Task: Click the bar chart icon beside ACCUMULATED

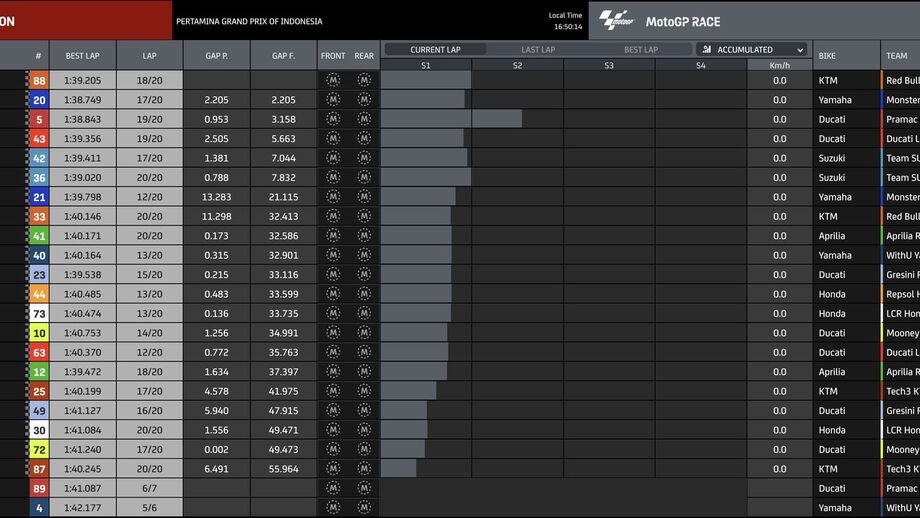Action: (x=706, y=49)
